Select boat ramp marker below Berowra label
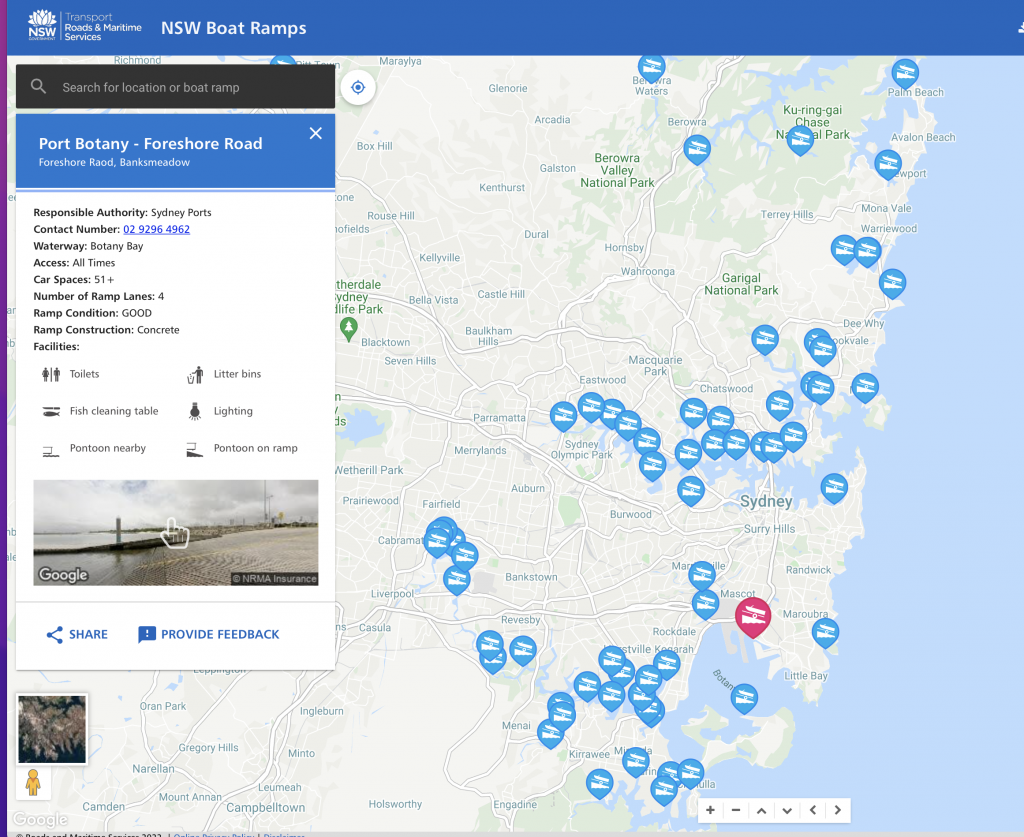This screenshot has height=837, width=1024. tap(697, 149)
